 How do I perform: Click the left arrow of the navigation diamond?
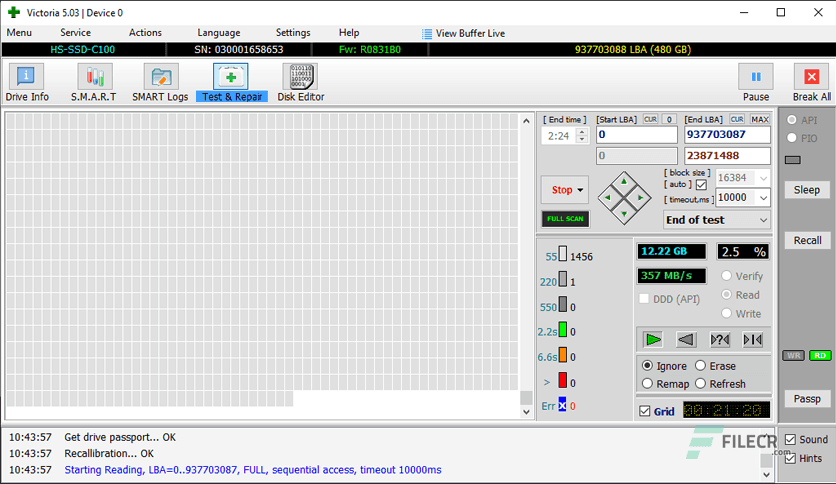point(607,198)
